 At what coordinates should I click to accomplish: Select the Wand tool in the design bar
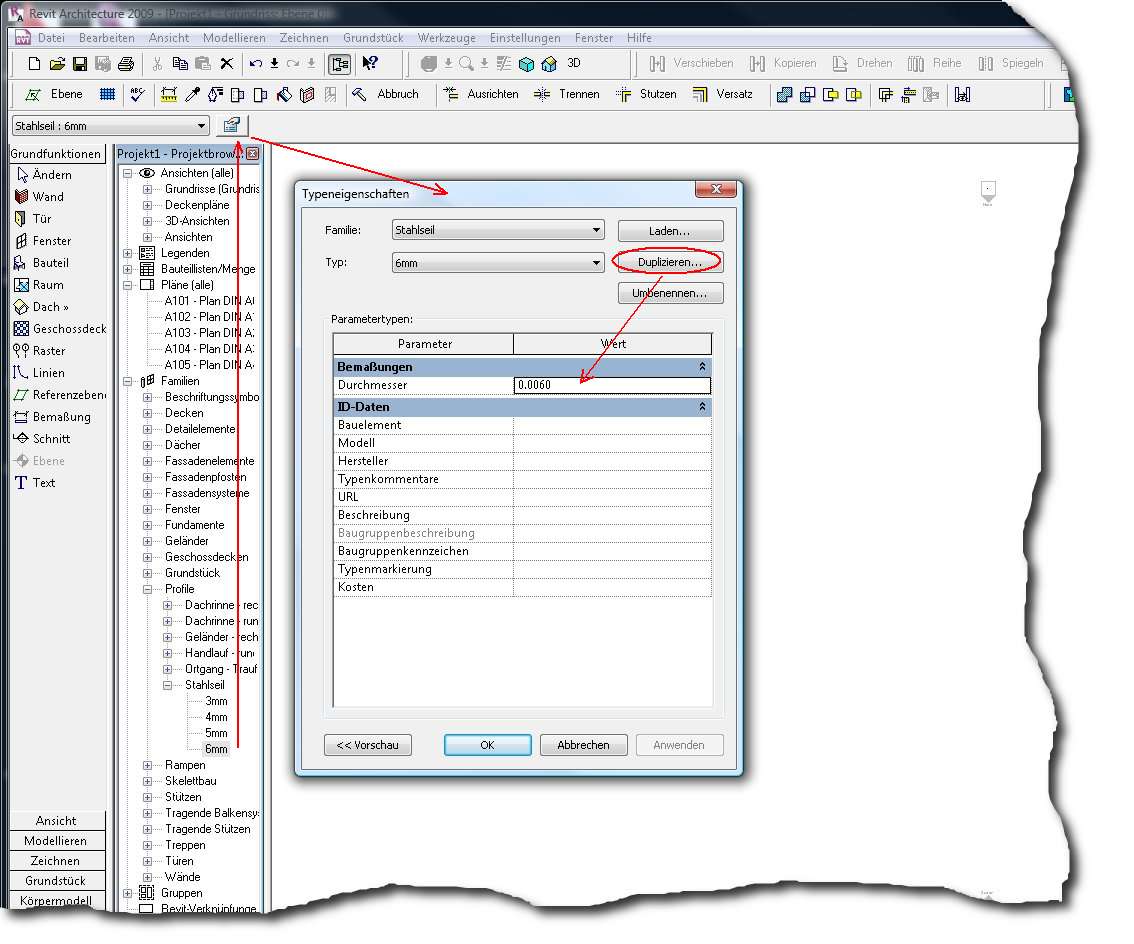click(40, 197)
